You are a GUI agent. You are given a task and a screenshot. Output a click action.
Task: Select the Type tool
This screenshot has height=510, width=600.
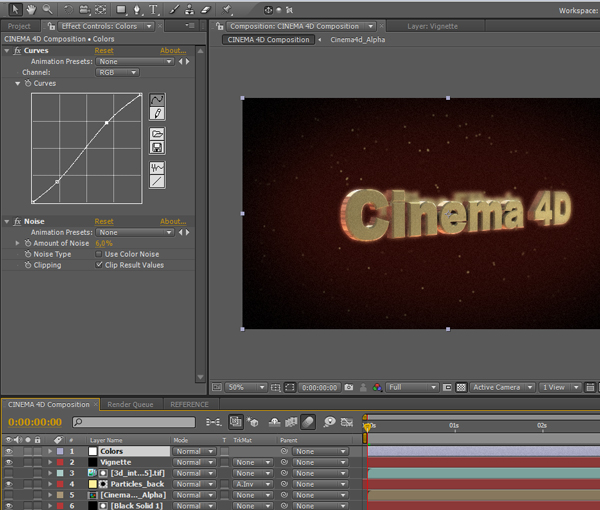coord(153,10)
